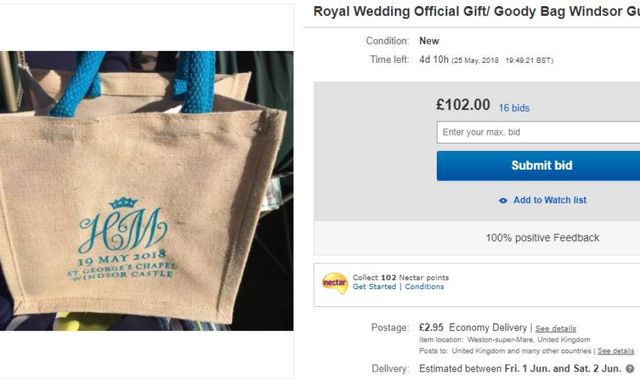Click the Time left 4d 10h value

[433, 60]
